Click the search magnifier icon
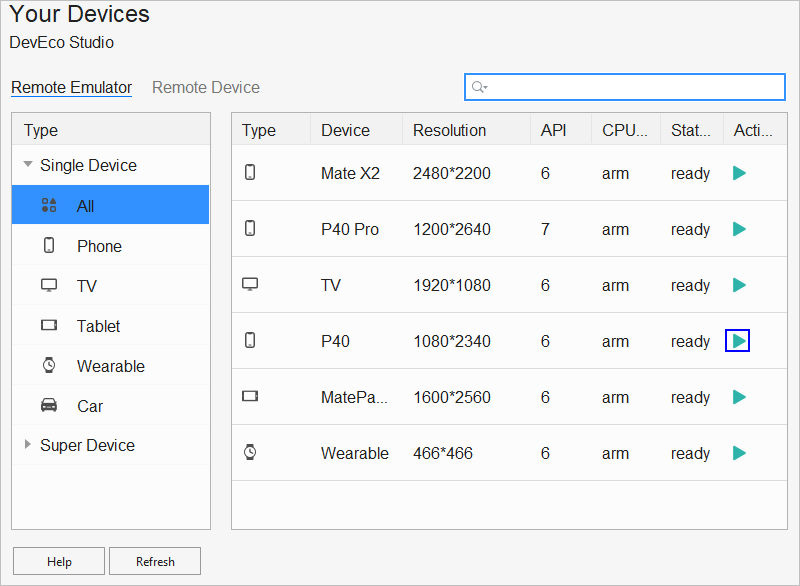Viewport: 800px width, 586px height. point(479,87)
